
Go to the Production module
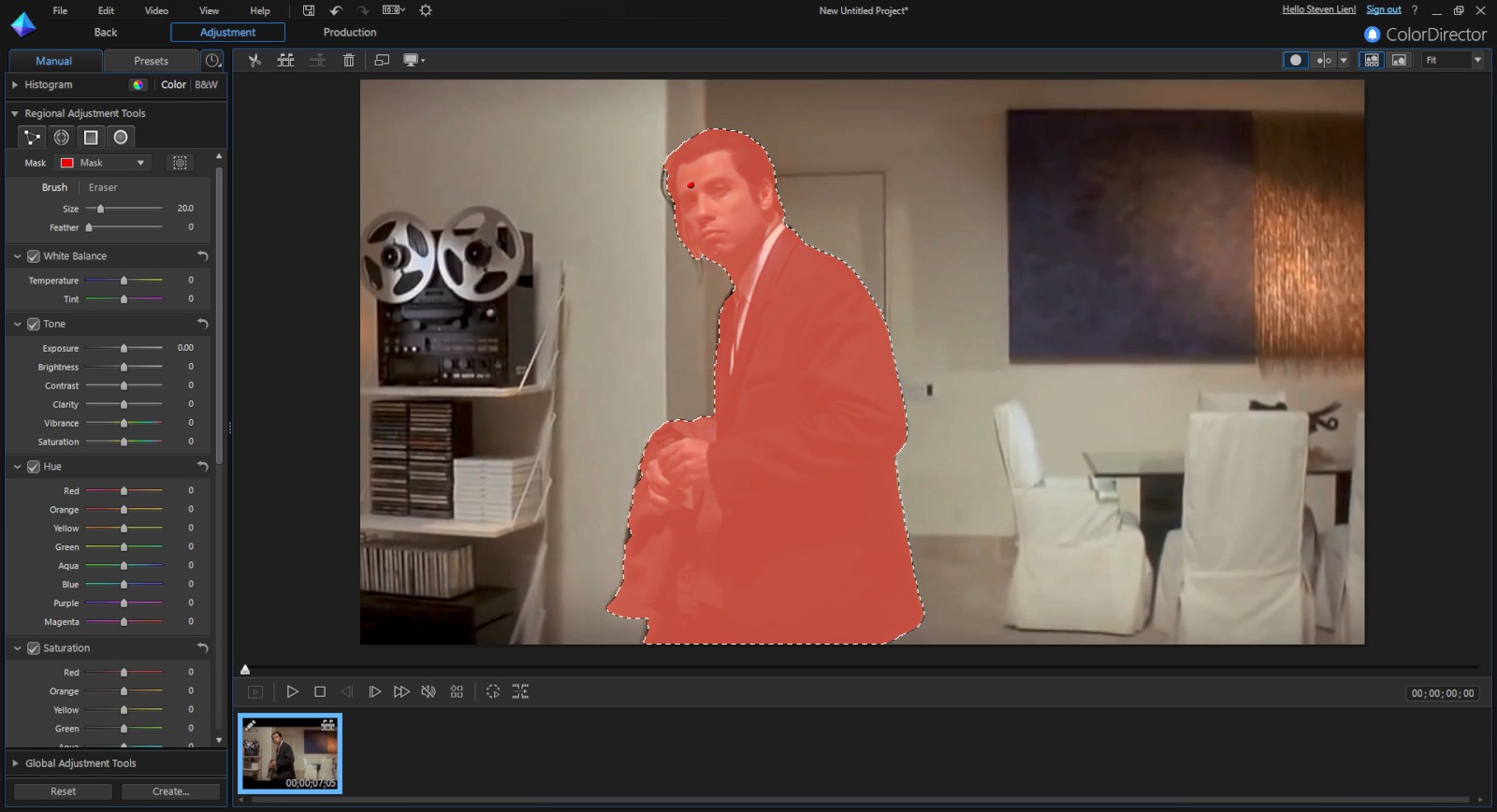(x=350, y=32)
